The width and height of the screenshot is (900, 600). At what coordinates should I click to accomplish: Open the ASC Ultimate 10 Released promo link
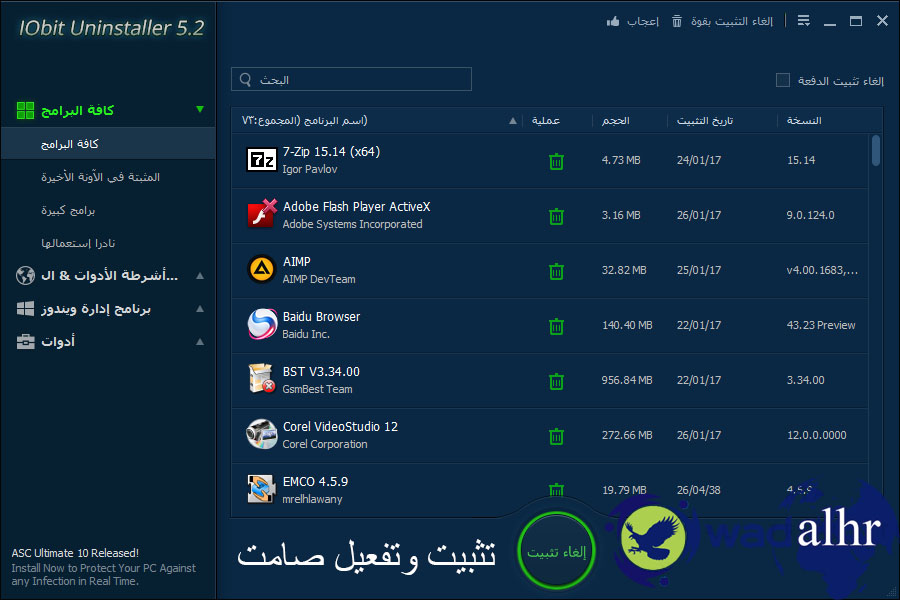pyautogui.click(x=75, y=553)
